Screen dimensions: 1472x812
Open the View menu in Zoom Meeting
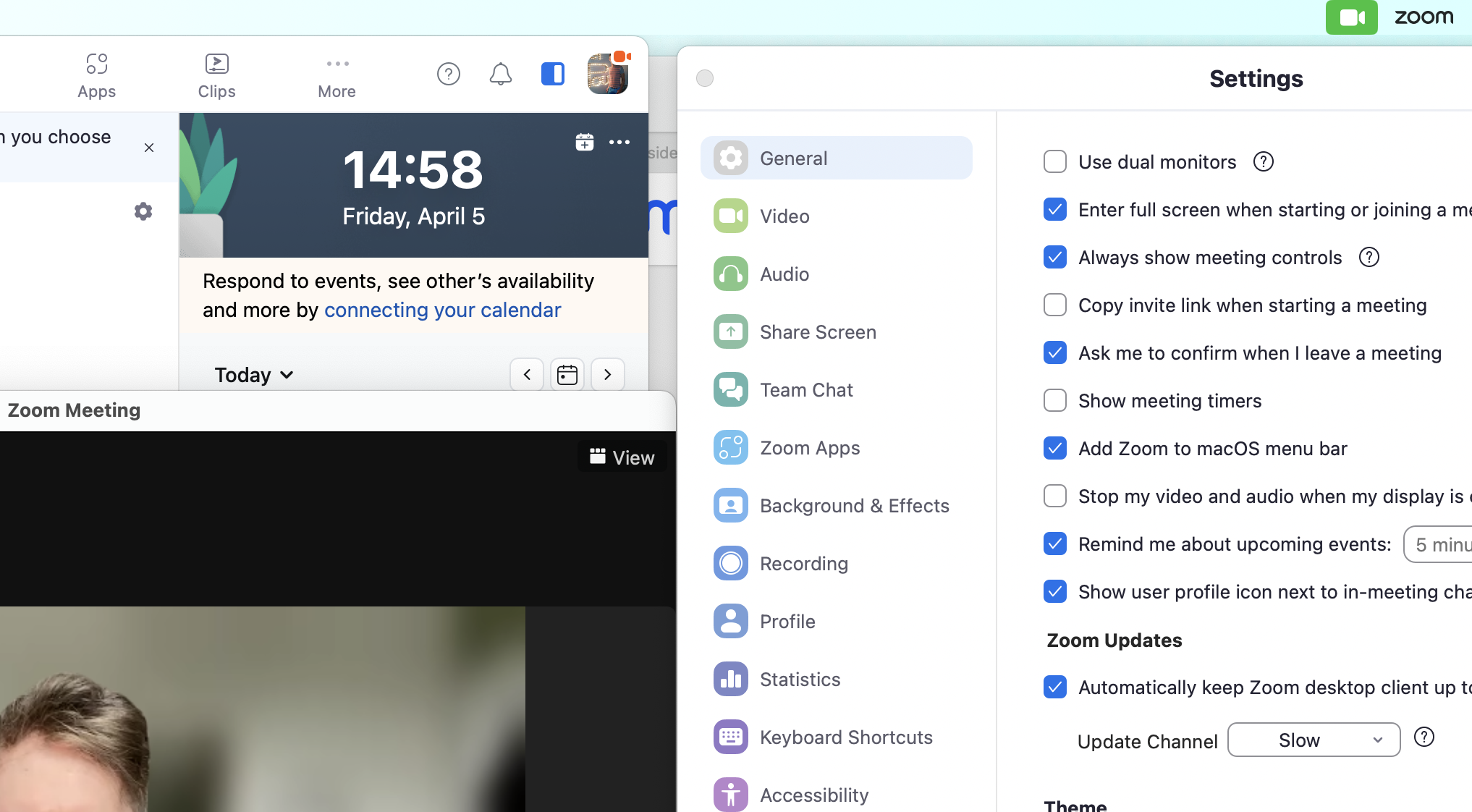pos(622,457)
